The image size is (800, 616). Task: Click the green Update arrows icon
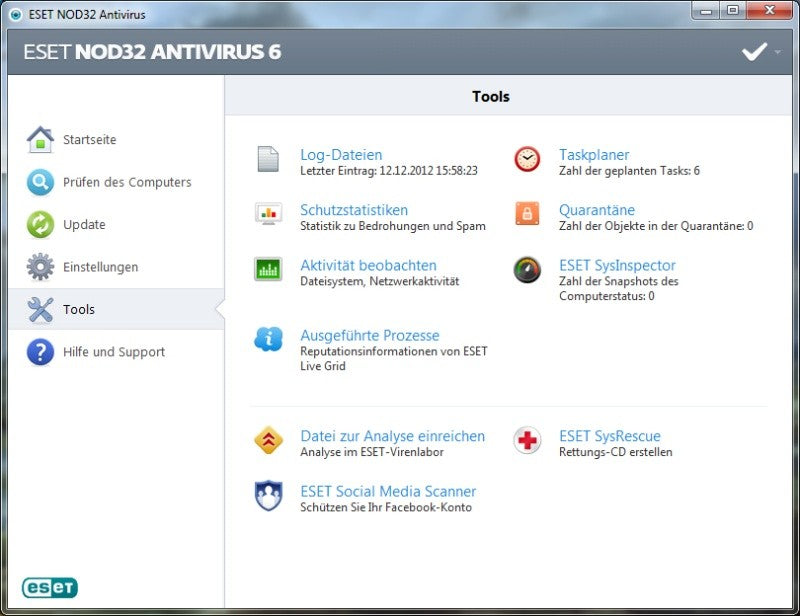40,225
